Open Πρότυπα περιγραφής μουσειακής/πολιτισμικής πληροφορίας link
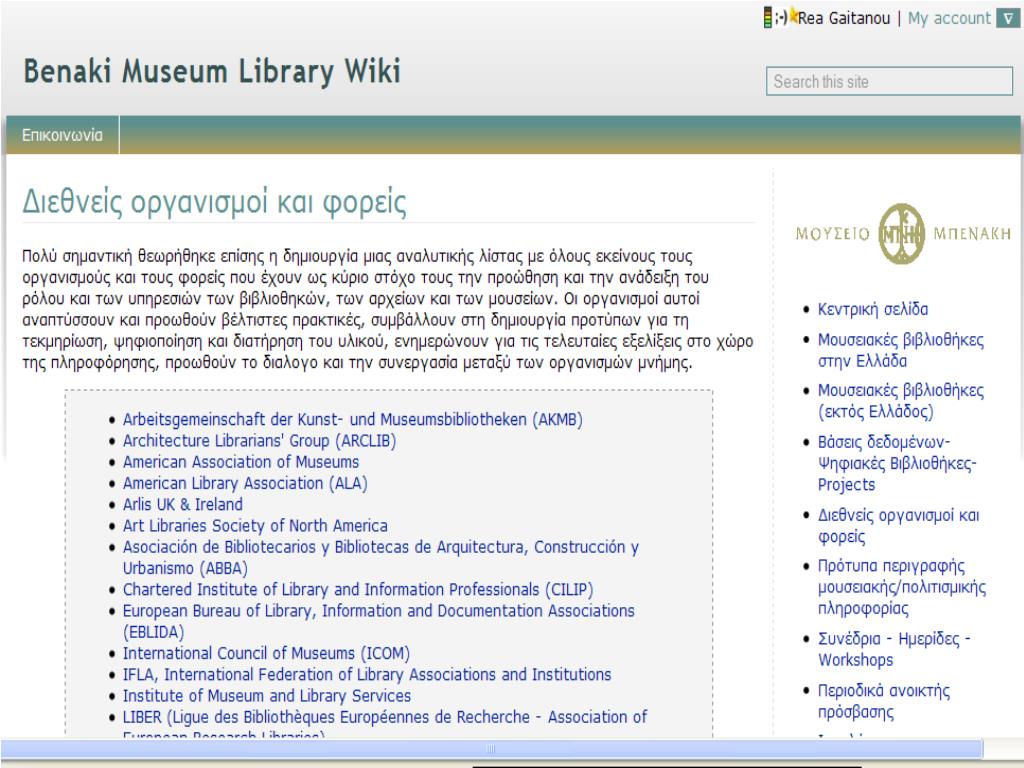 [x=902, y=587]
